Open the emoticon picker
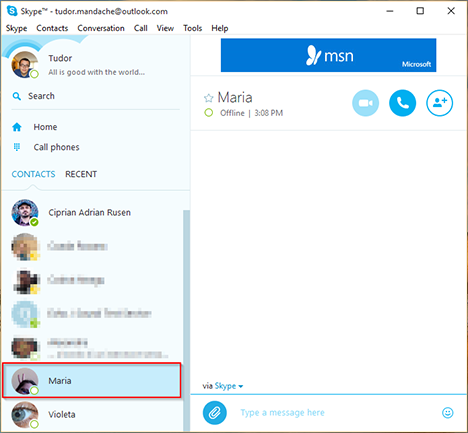 (448, 413)
